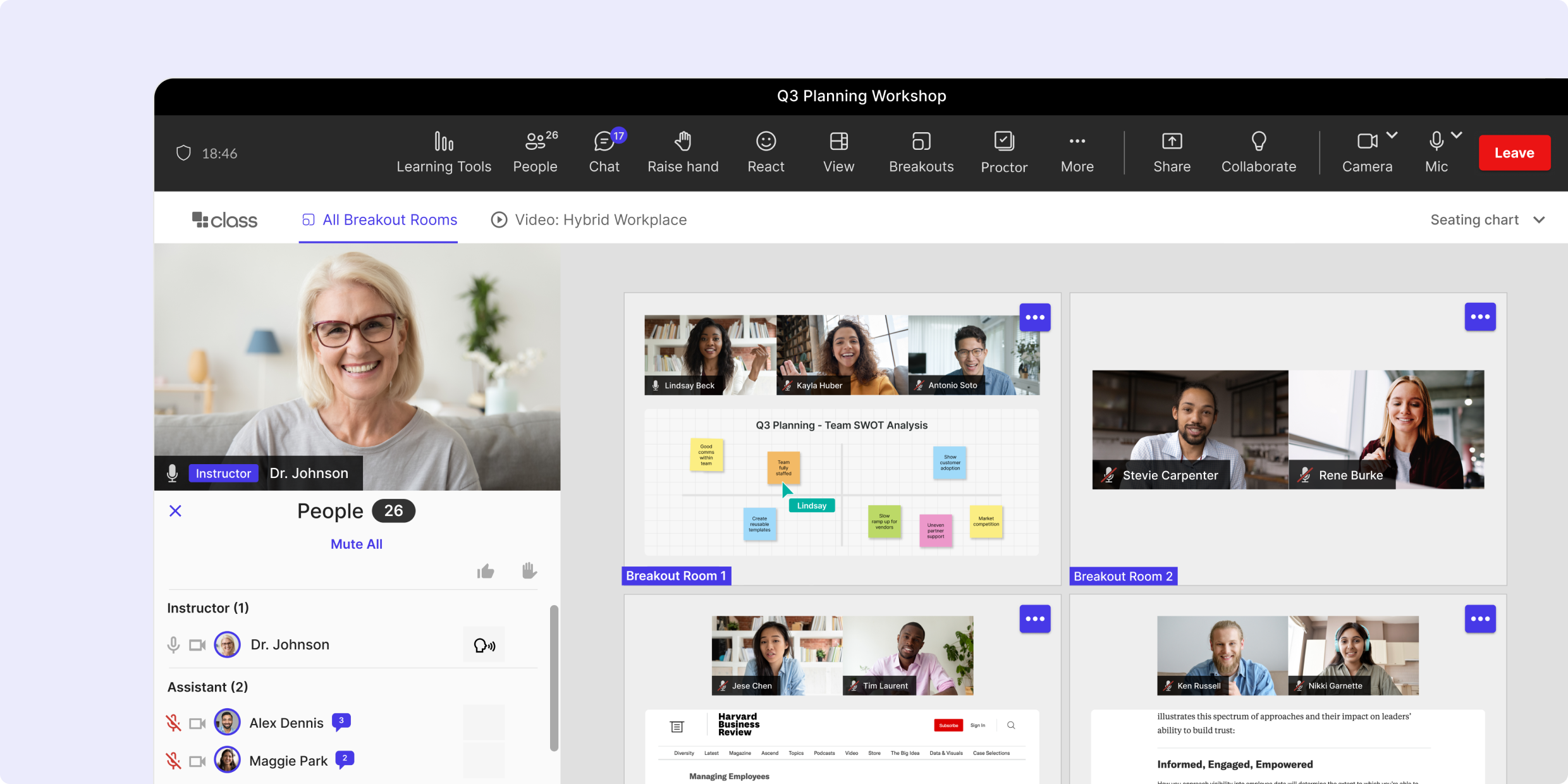Toggle the thumbs up reaction
This screenshot has width=1568, height=784.
485,570
